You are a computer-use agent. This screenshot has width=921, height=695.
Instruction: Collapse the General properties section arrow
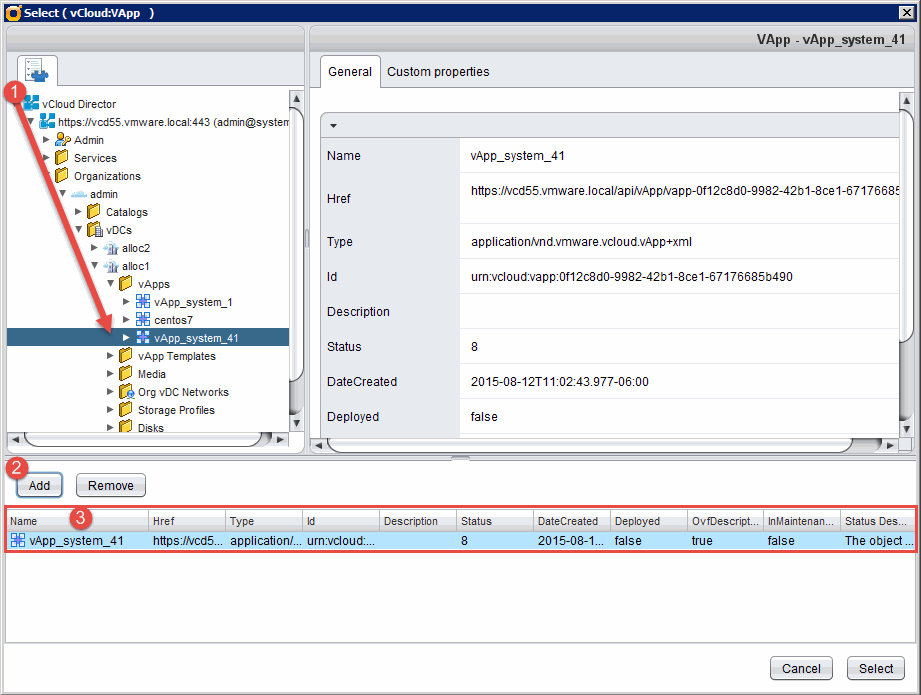[x=333, y=125]
